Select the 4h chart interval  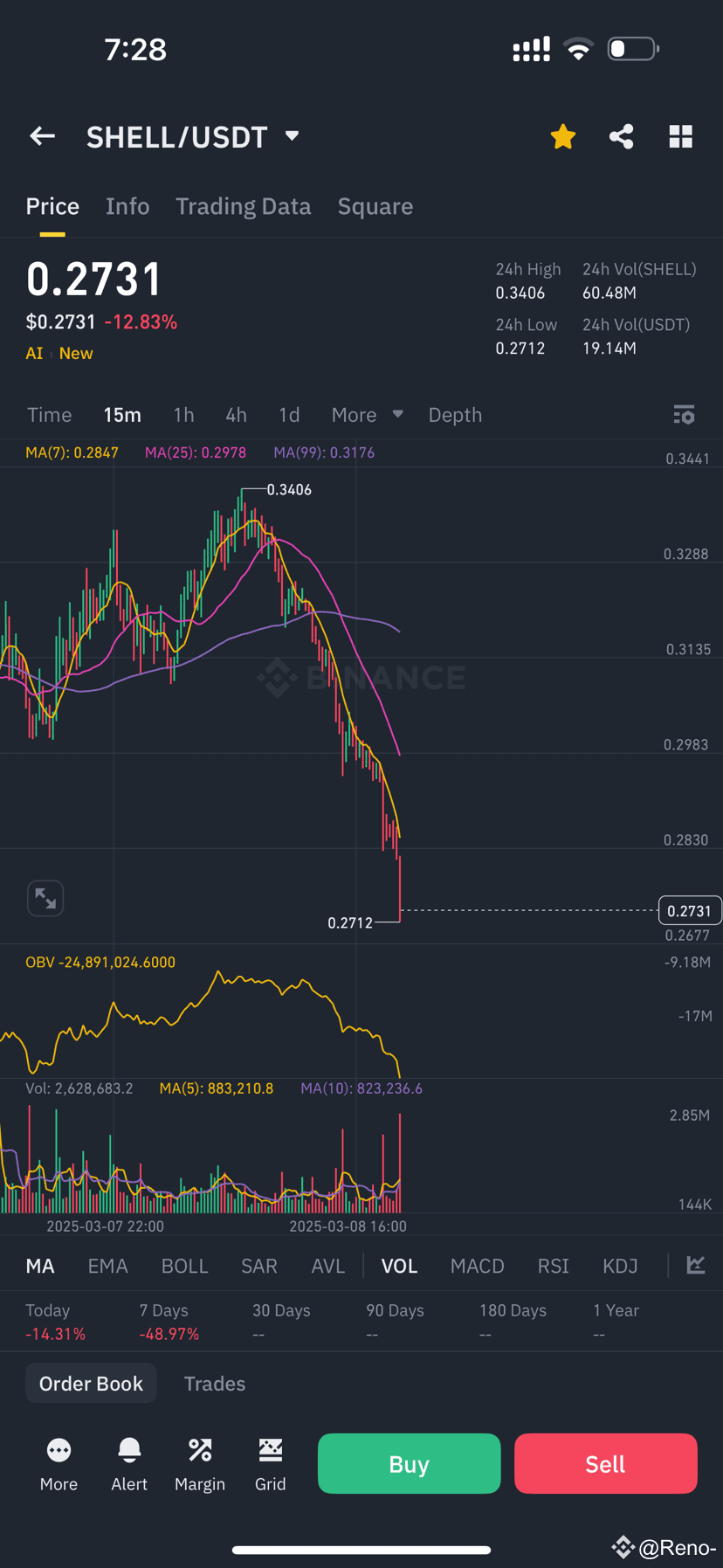point(236,415)
